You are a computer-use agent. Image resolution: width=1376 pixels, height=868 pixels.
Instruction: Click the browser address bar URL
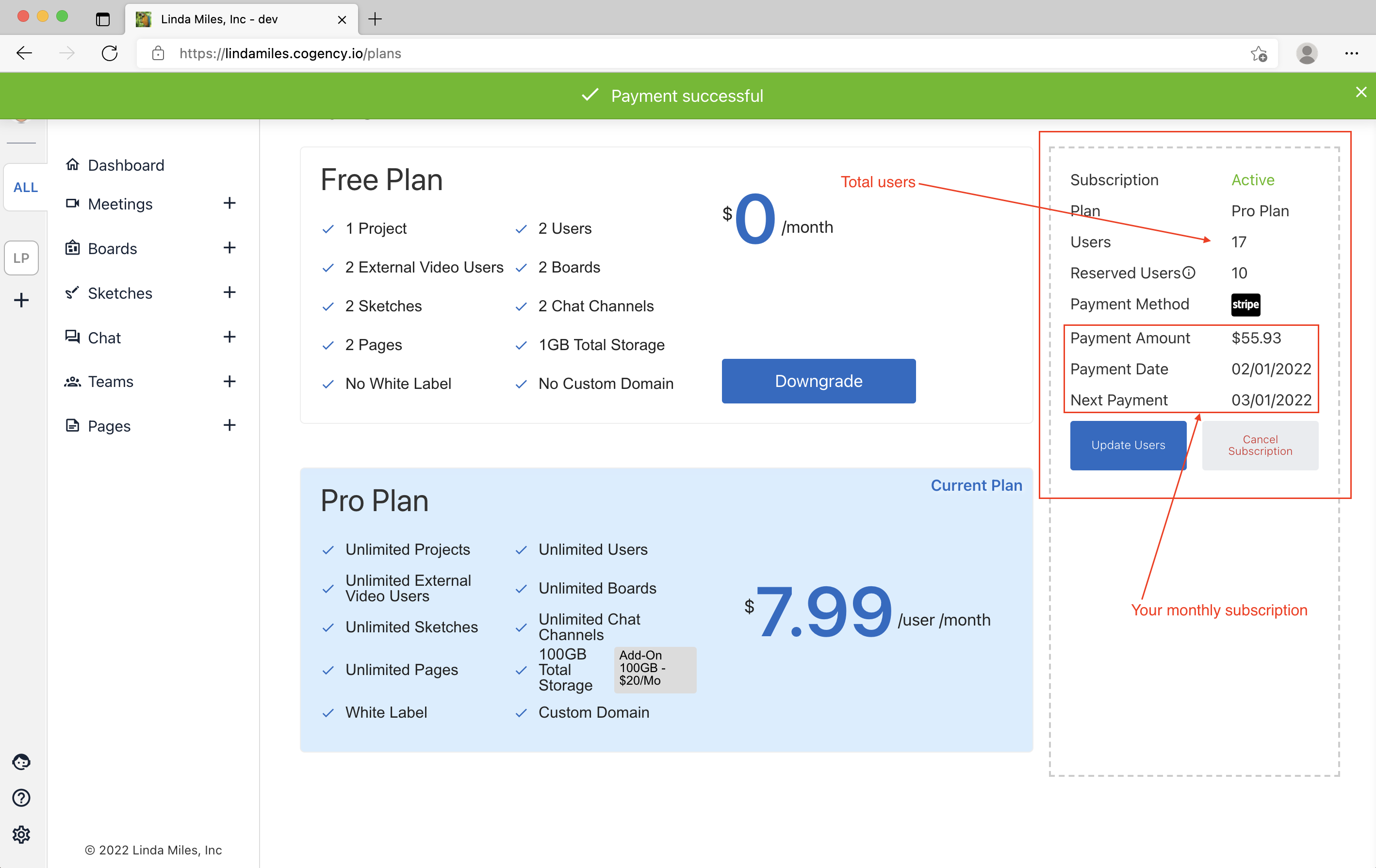(x=290, y=54)
